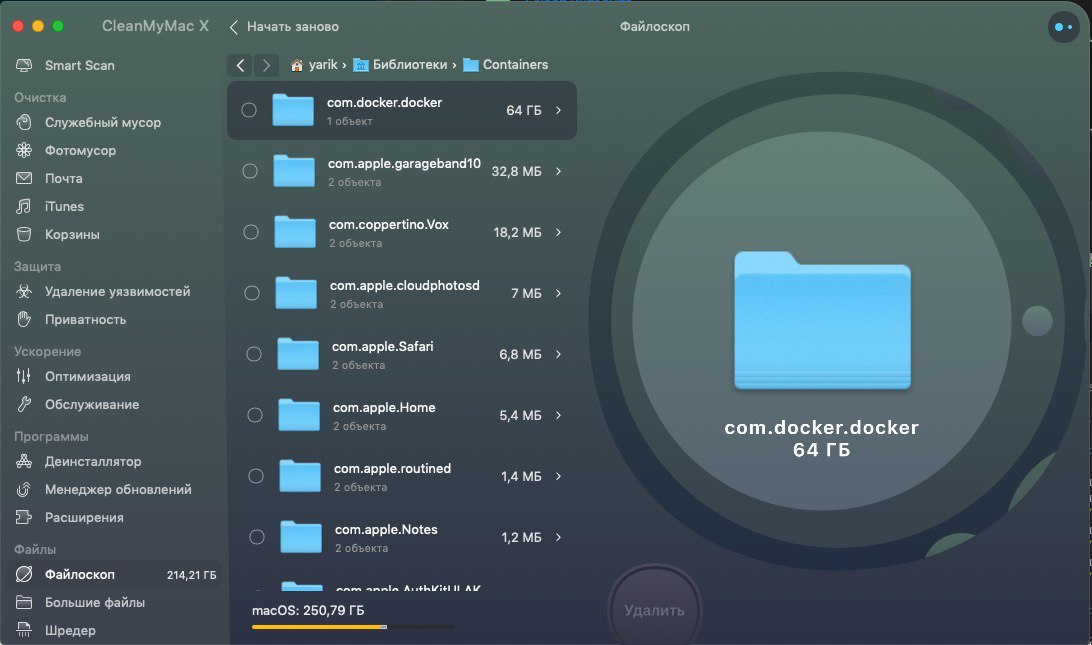The width and height of the screenshot is (1092, 645).
Task: Click the com.docker.docker folder icon in list
Action: pyautogui.click(x=292, y=110)
